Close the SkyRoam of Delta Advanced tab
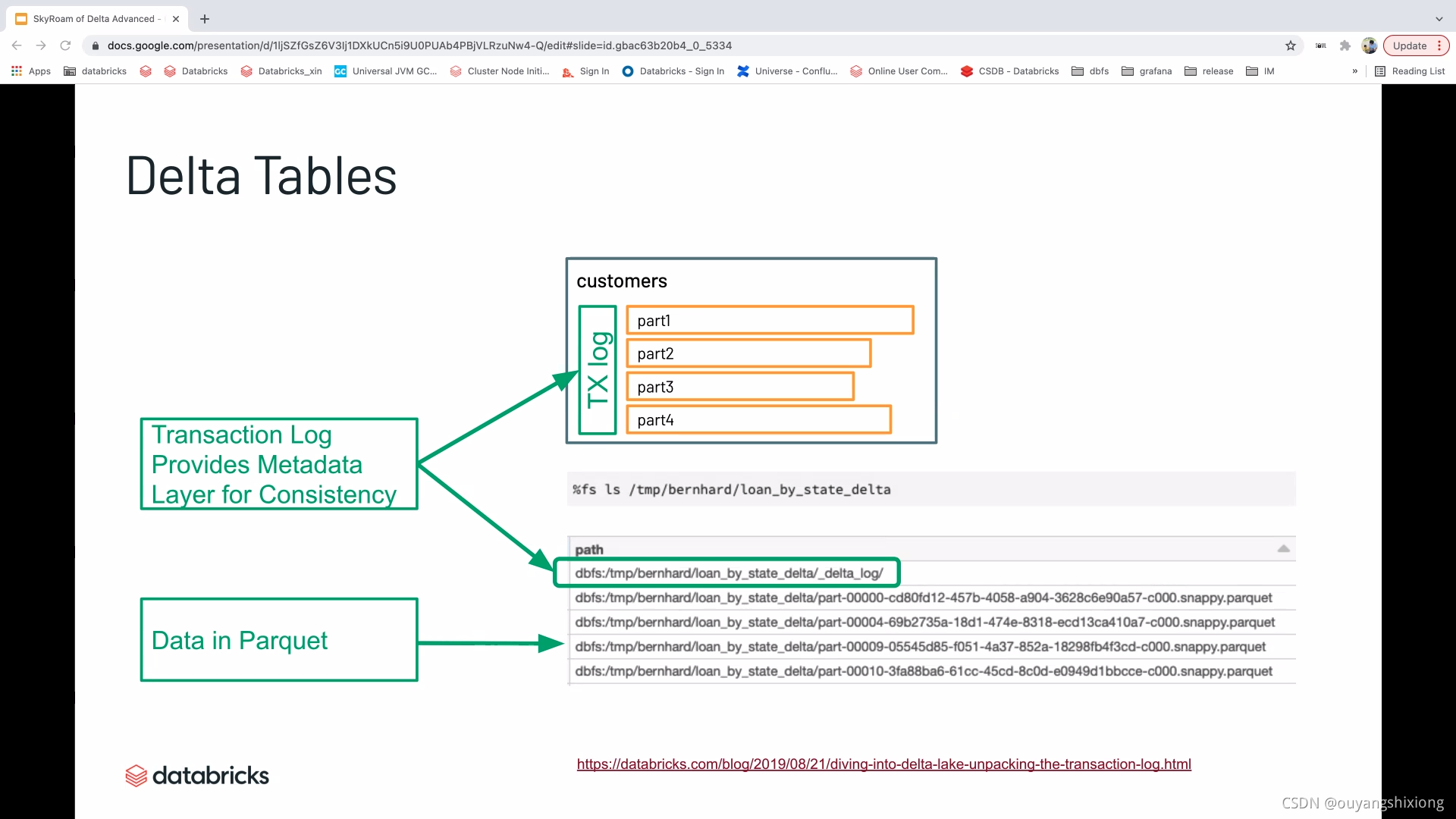 coord(176,19)
